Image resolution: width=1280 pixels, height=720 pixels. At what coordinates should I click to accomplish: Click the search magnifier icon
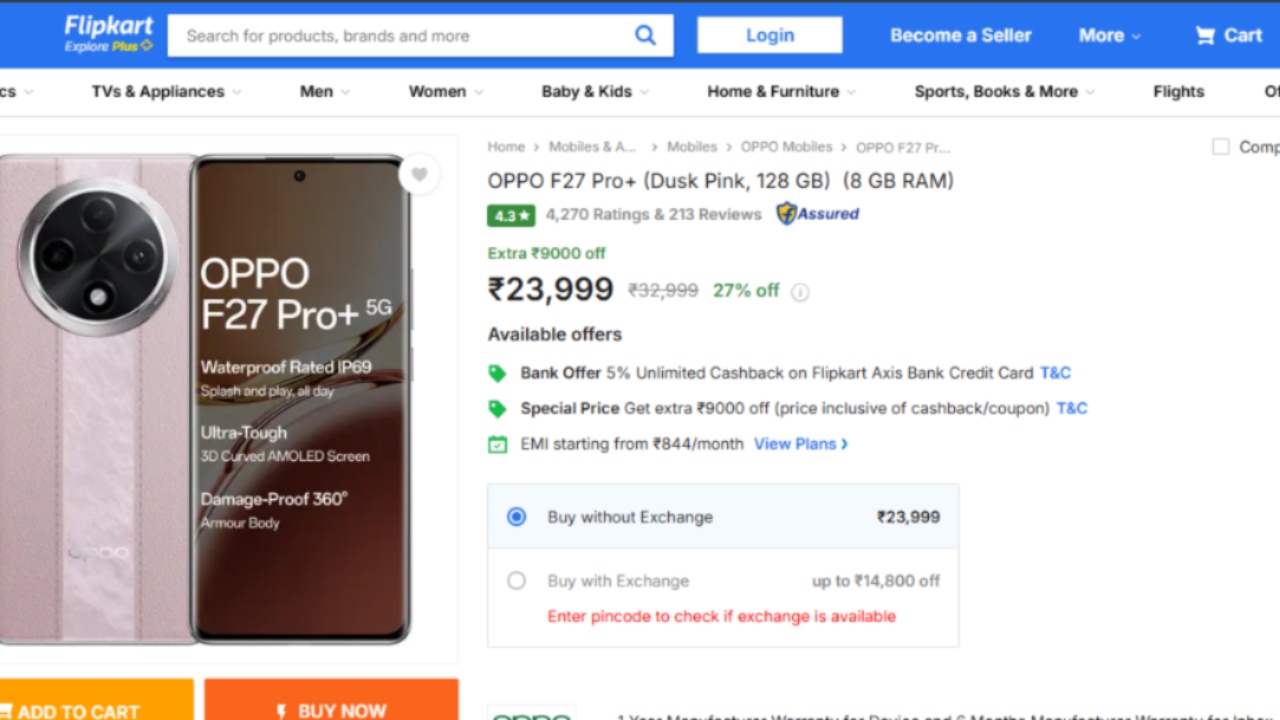[x=645, y=36]
